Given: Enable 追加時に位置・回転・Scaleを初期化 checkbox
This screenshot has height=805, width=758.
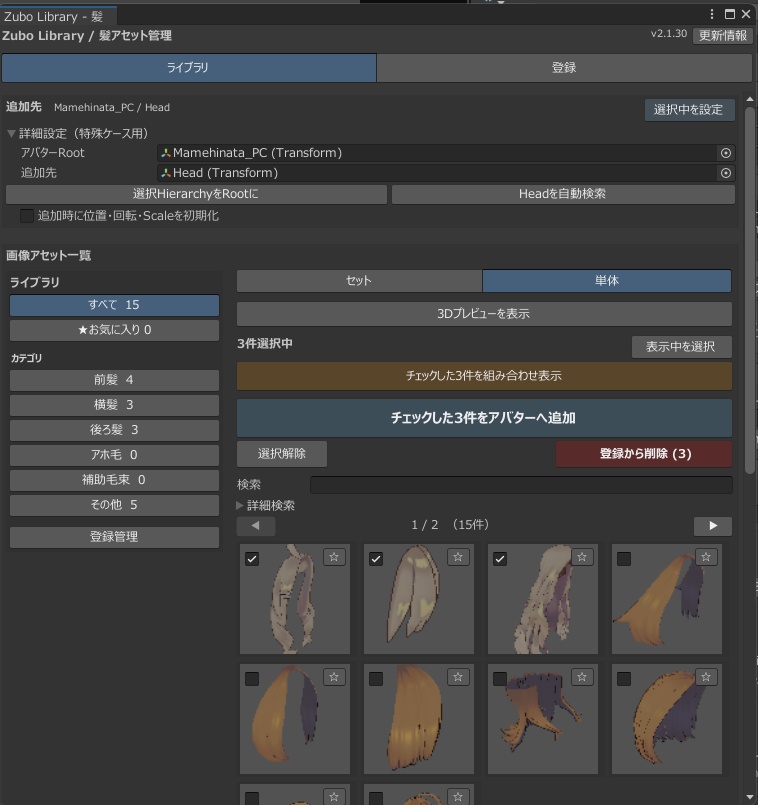Looking at the screenshot, I should click(x=27, y=216).
